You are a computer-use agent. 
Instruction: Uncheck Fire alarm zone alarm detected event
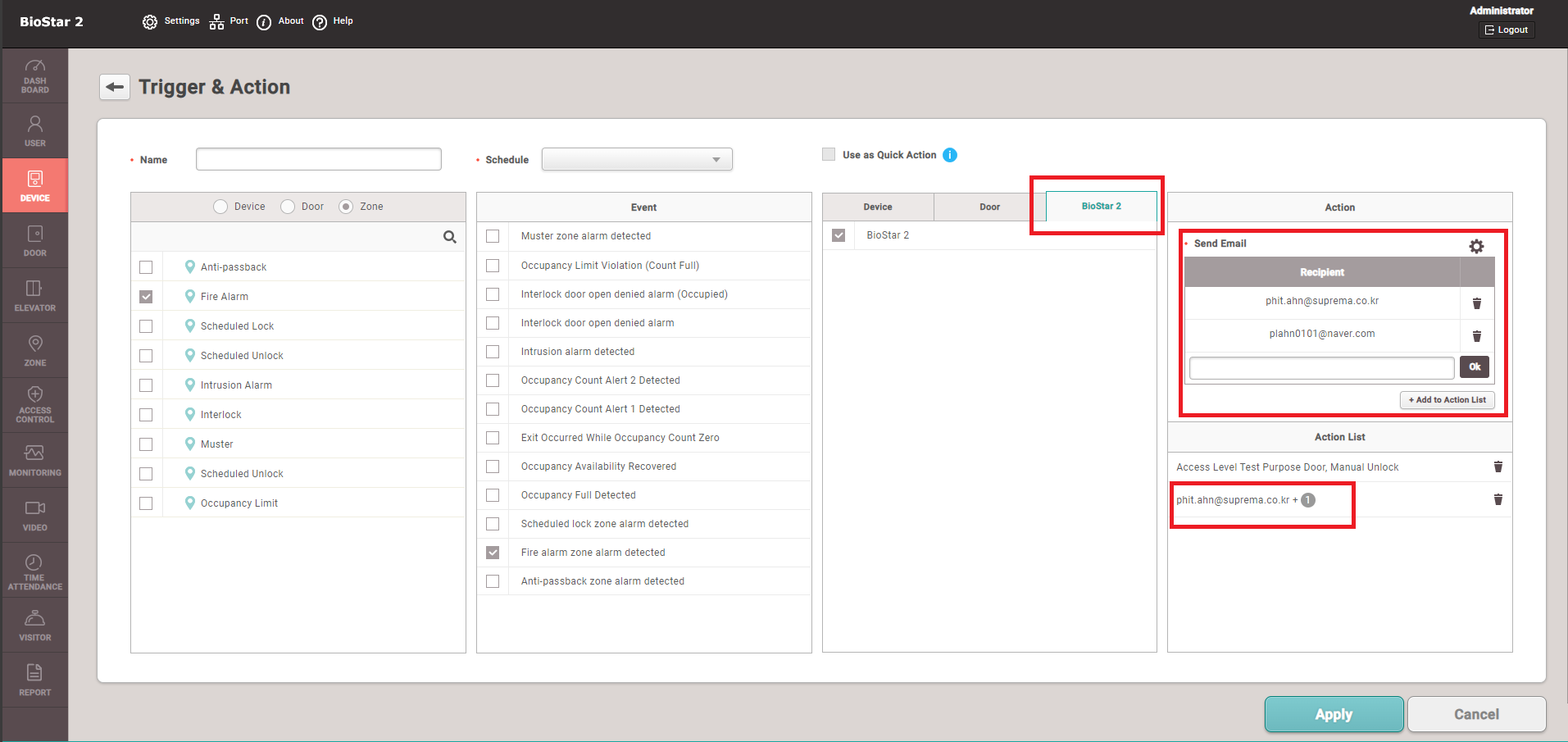tap(493, 553)
